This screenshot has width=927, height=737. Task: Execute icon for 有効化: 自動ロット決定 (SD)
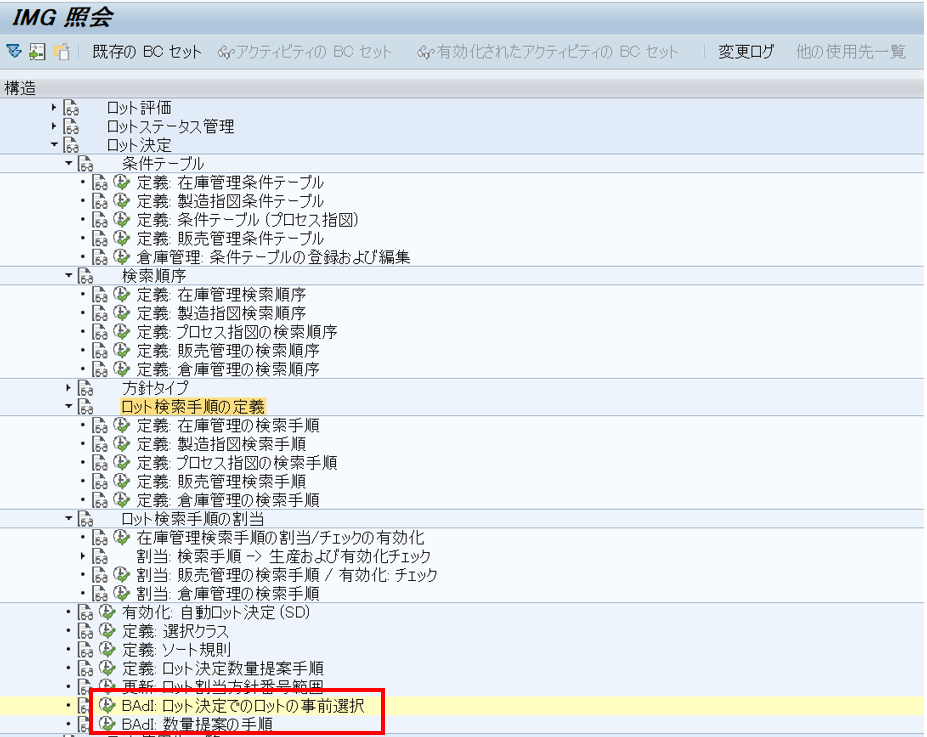pyautogui.click(x=107, y=613)
